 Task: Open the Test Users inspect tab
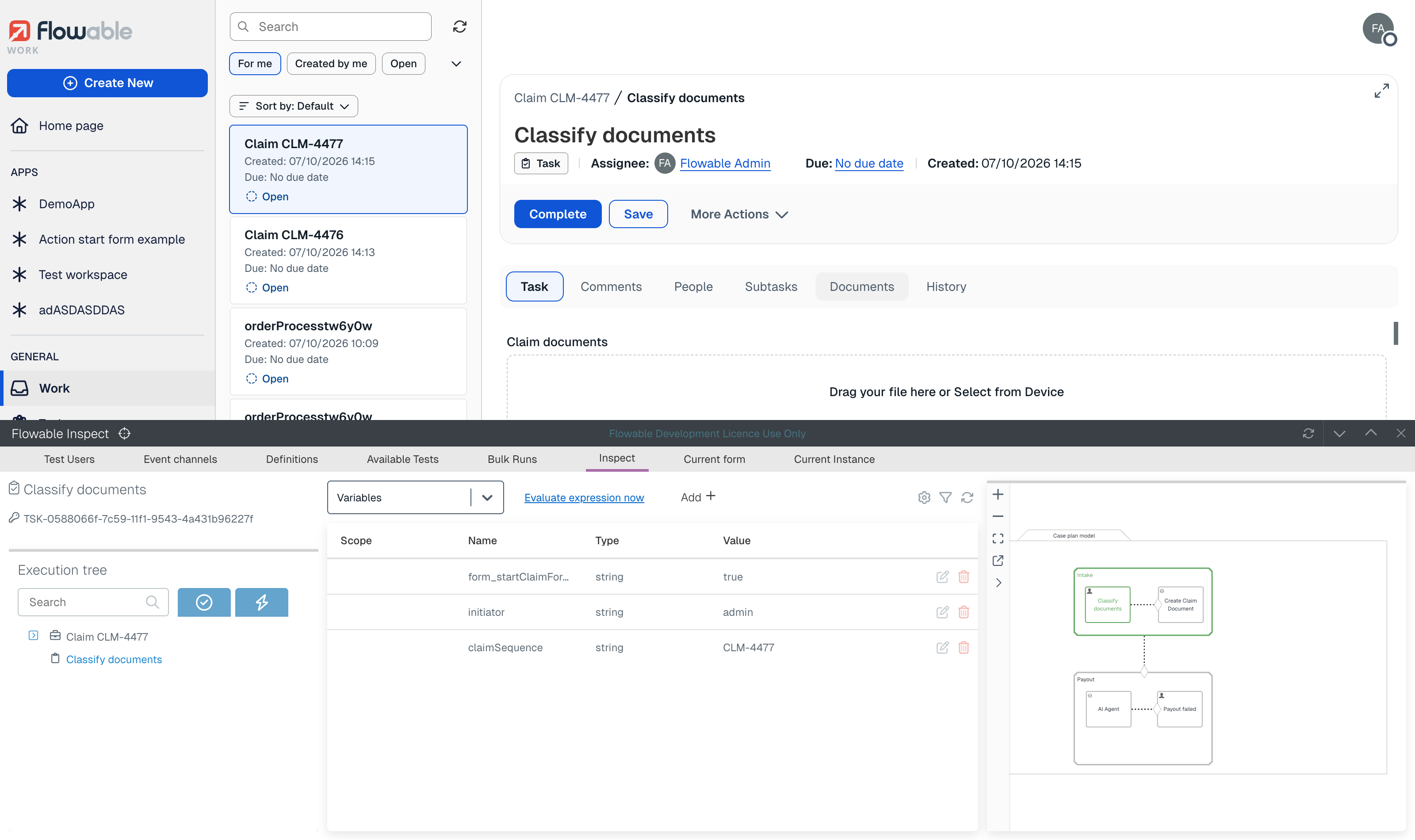69,459
